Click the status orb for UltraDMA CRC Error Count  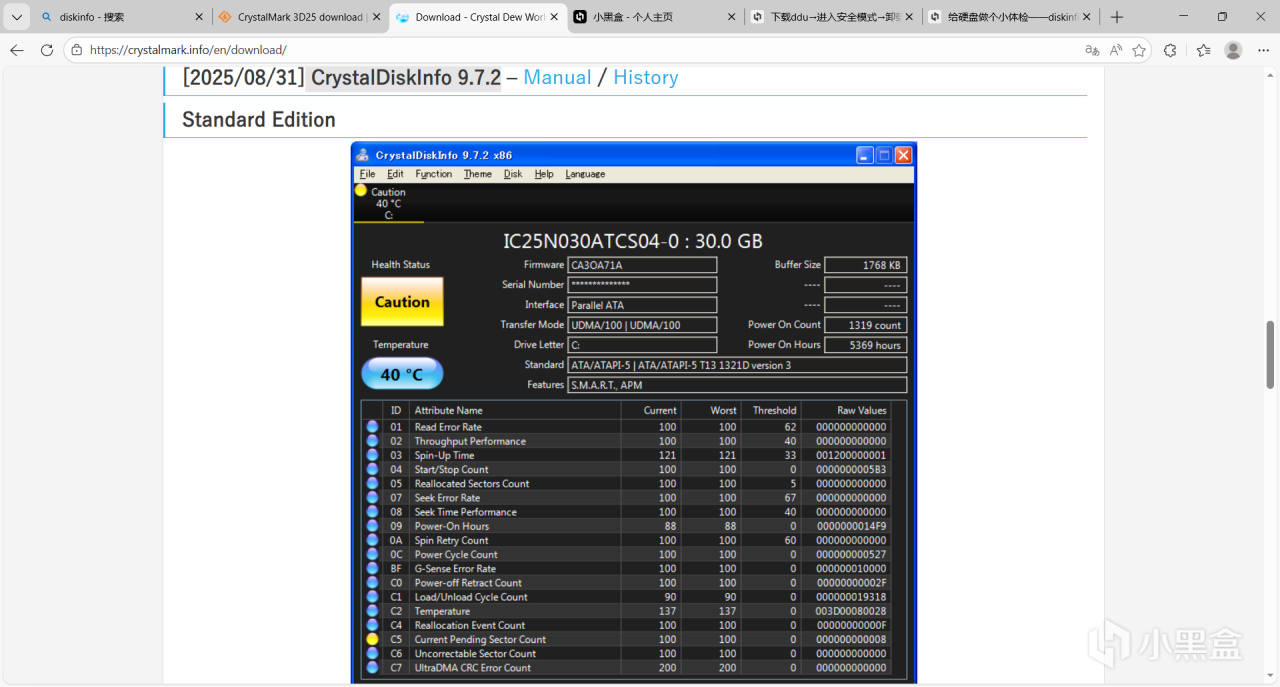pos(372,667)
